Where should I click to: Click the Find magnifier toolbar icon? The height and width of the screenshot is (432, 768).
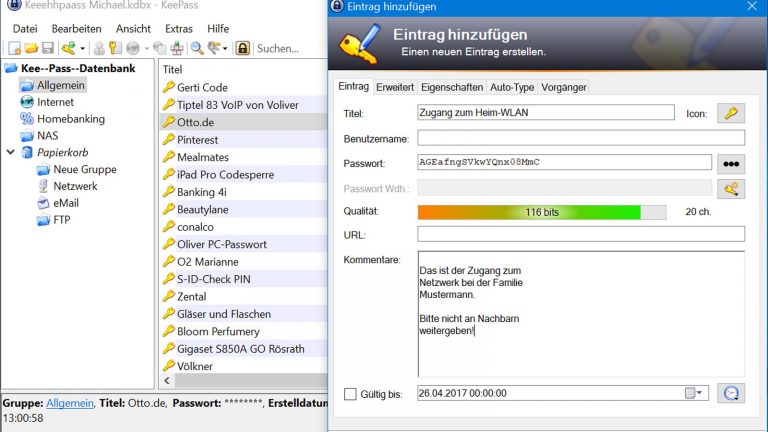pyautogui.click(x=197, y=48)
